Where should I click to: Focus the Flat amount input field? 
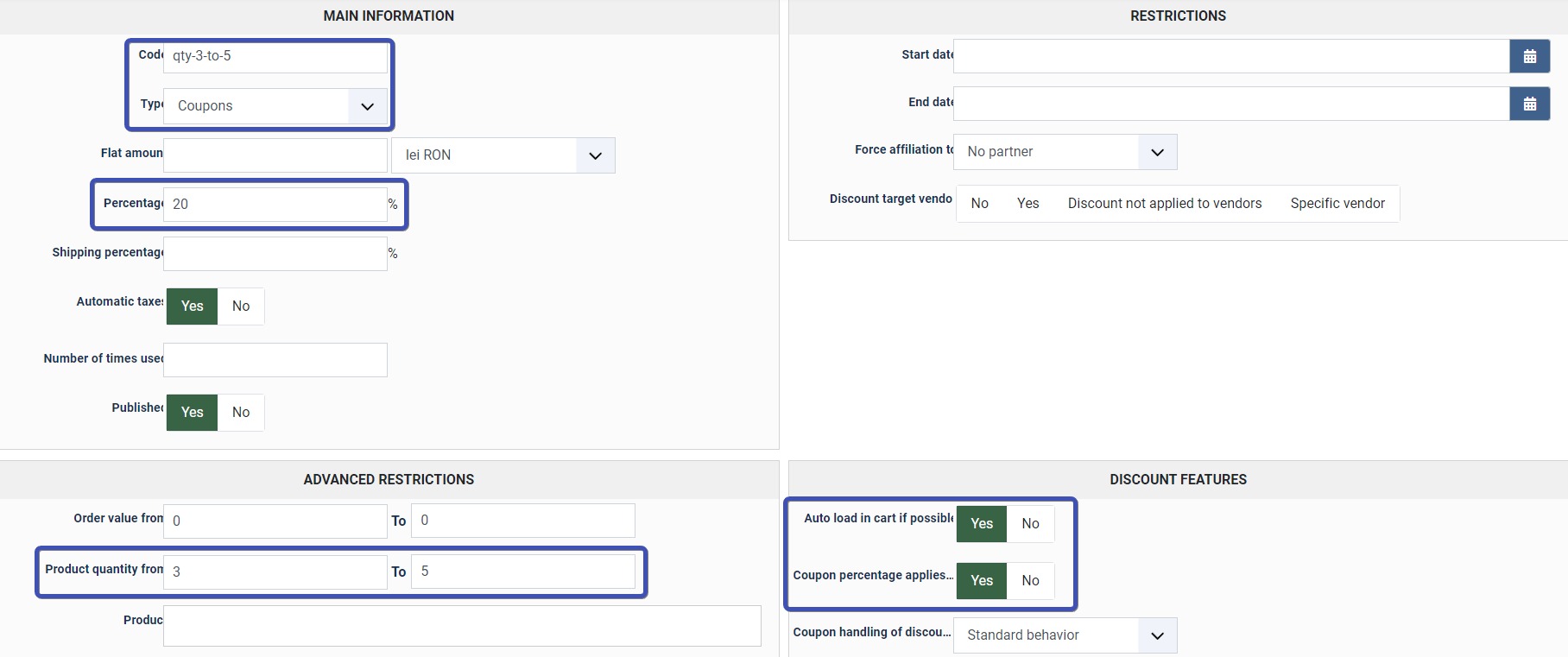pyautogui.click(x=275, y=155)
